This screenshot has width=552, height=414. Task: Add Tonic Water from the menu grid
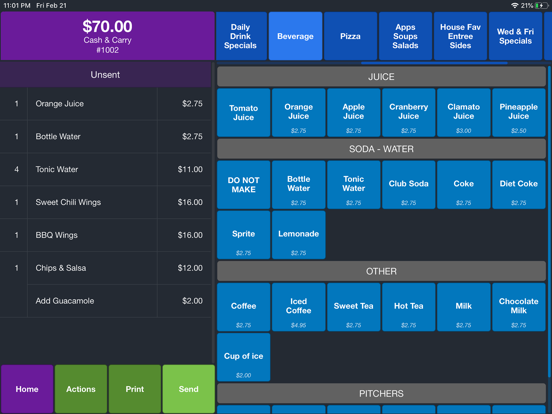(x=354, y=185)
